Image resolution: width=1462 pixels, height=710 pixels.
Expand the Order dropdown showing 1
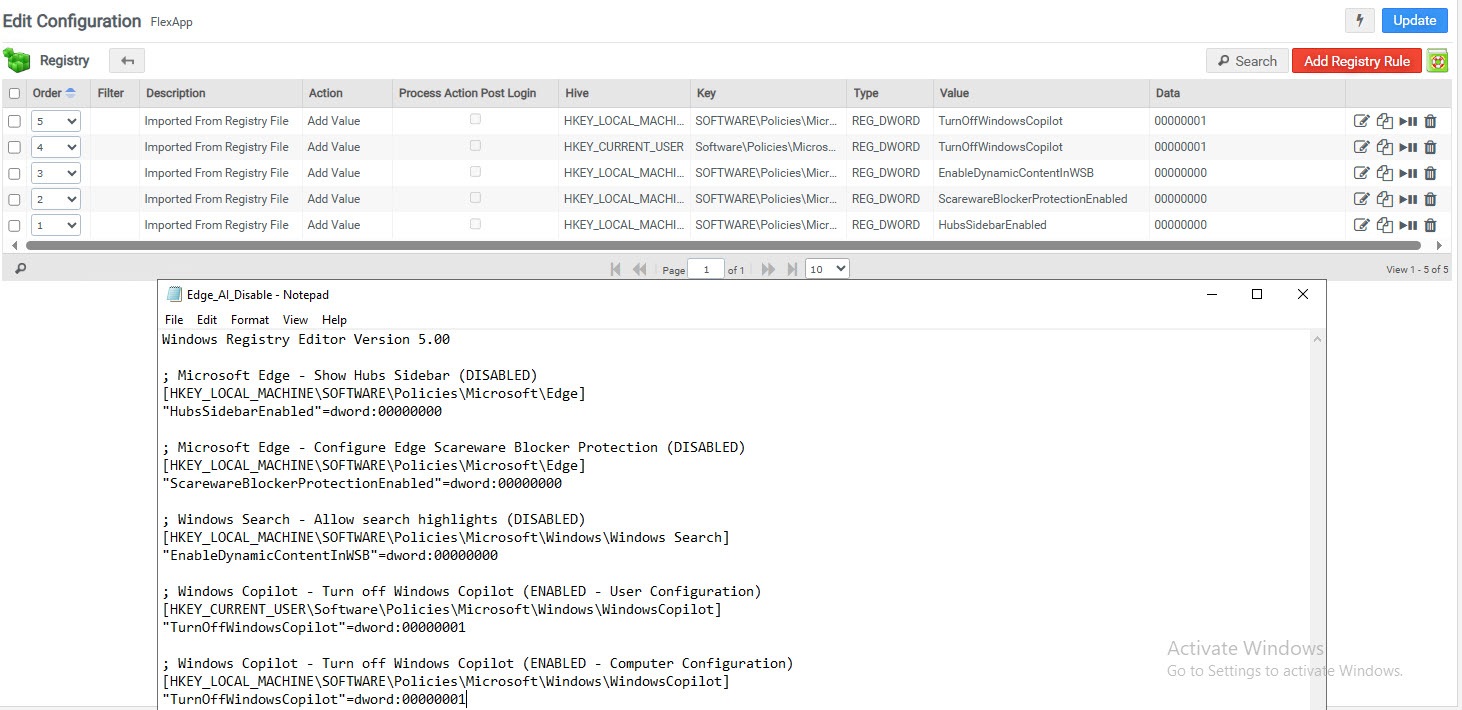point(55,225)
